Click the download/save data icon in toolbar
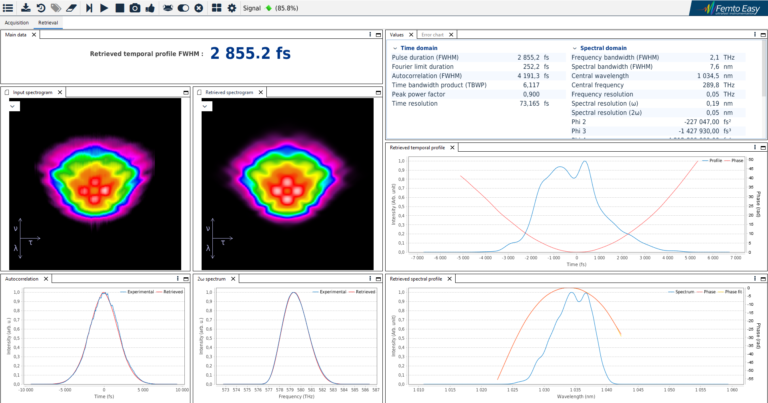768x403 pixels. (x=25, y=8)
